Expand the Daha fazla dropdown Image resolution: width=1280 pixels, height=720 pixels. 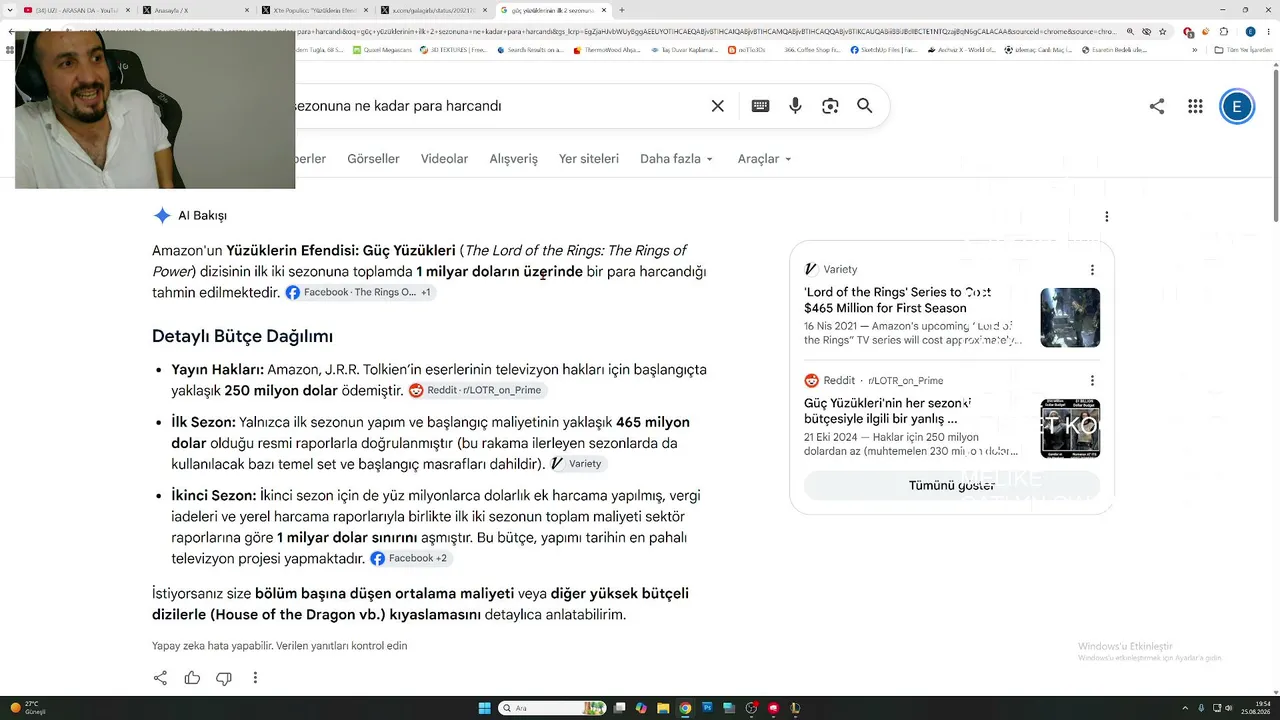point(677,159)
